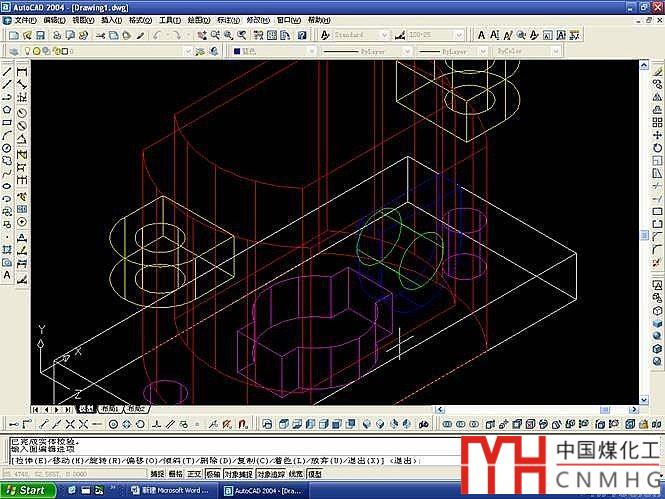Viewport: 665px width, 499px height.
Task: Click the Properties palette icon
Action: (258, 35)
